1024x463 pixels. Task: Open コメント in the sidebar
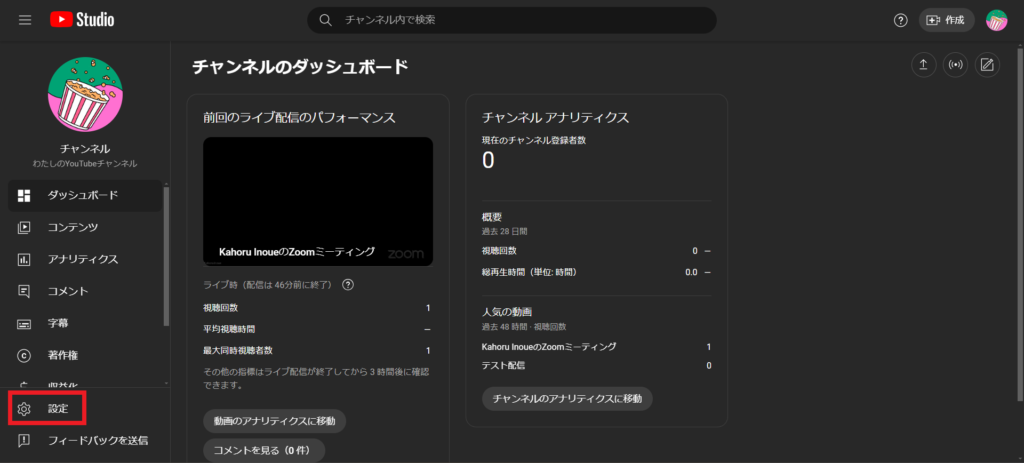click(x=68, y=291)
